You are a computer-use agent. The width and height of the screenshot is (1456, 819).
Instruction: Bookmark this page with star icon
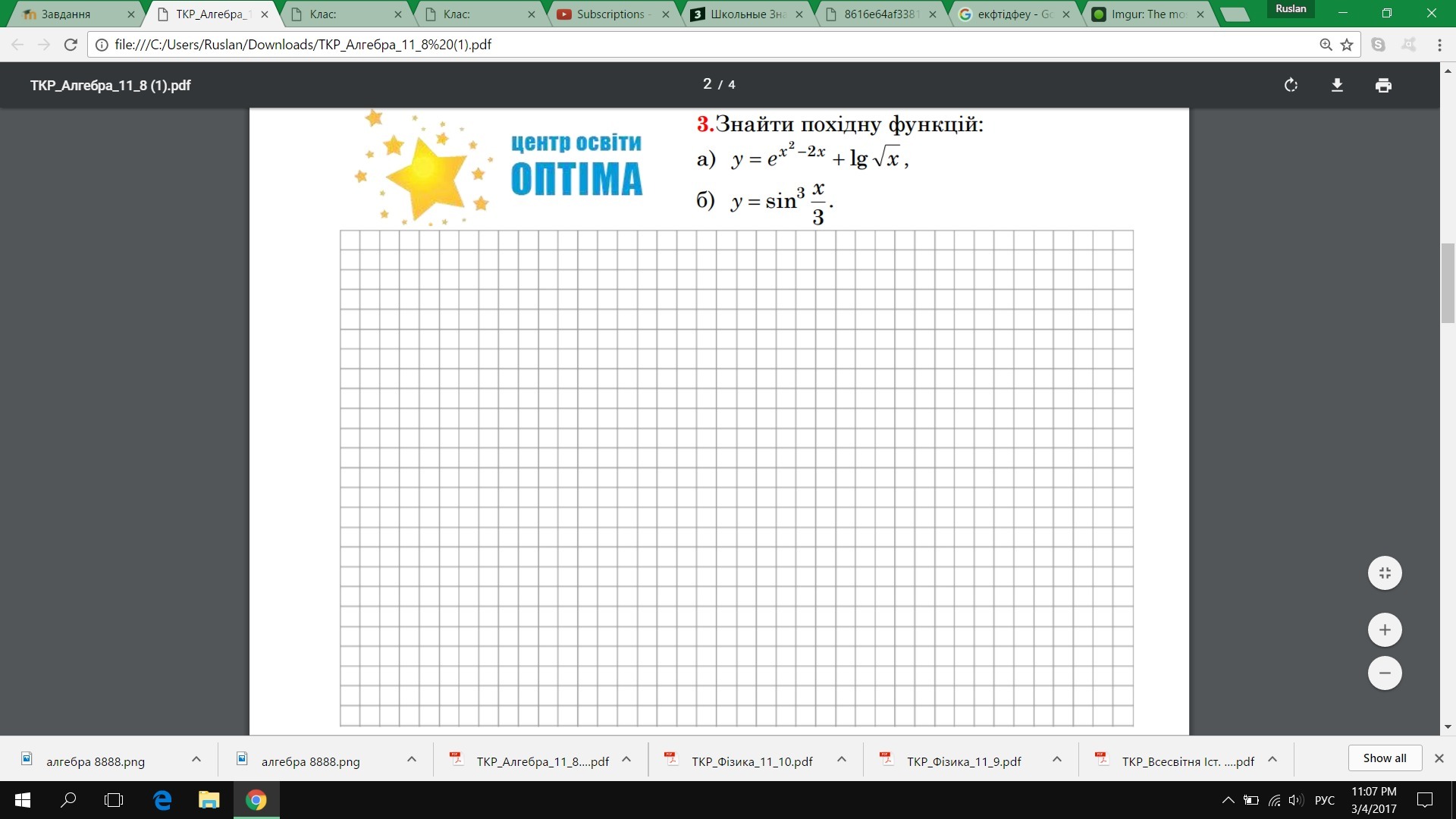(1347, 45)
